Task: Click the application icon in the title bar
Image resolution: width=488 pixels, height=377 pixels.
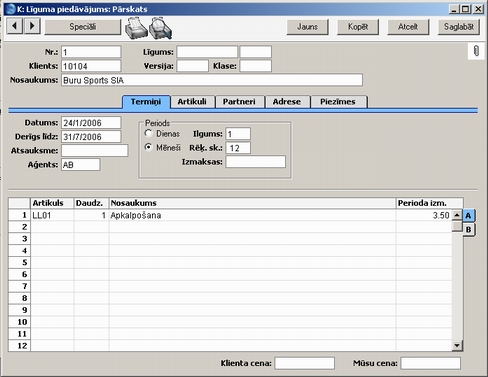Action: tap(11, 9)
